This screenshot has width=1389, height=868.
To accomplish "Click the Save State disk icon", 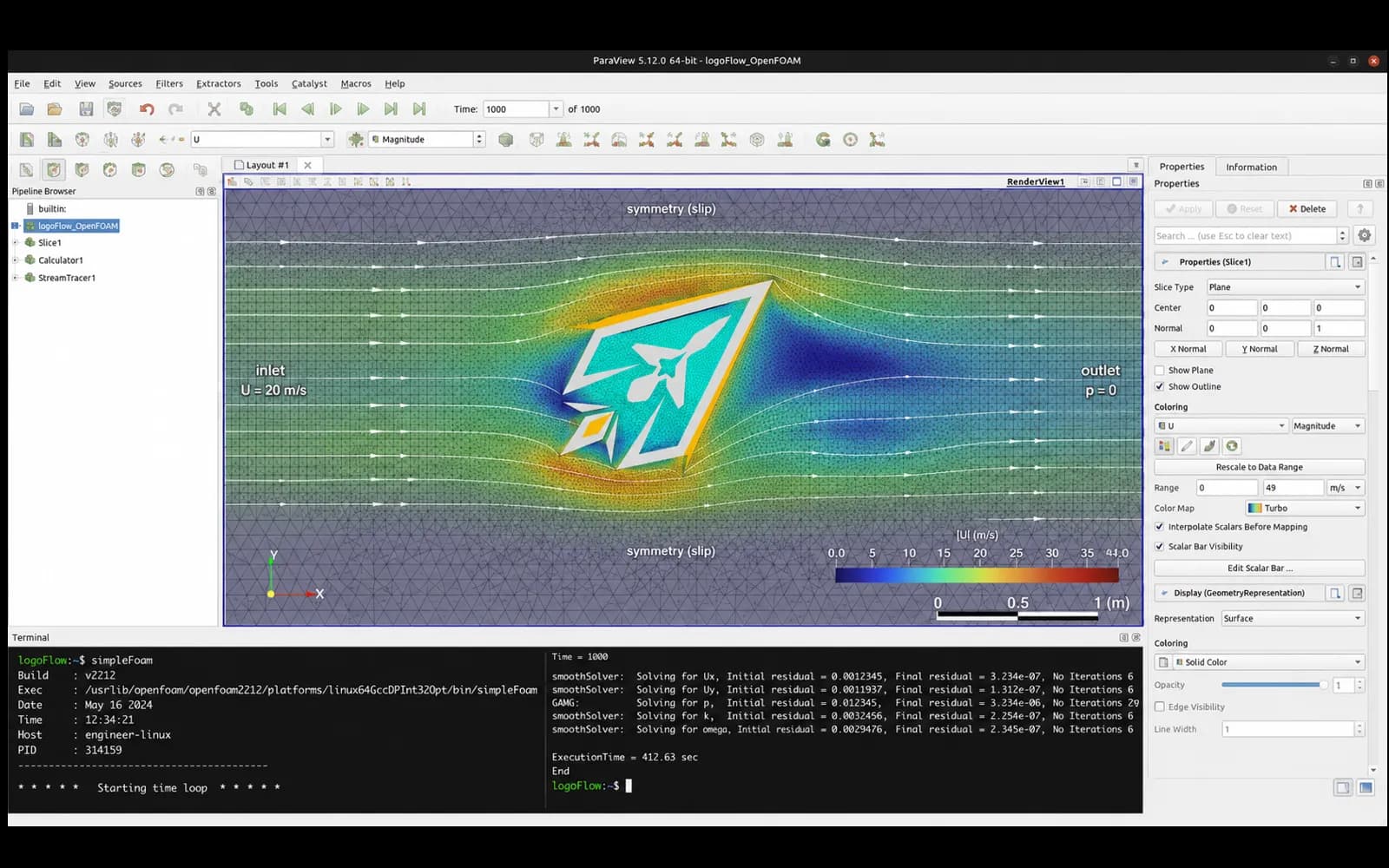I will pyautogui.click(x=86, y=109).
